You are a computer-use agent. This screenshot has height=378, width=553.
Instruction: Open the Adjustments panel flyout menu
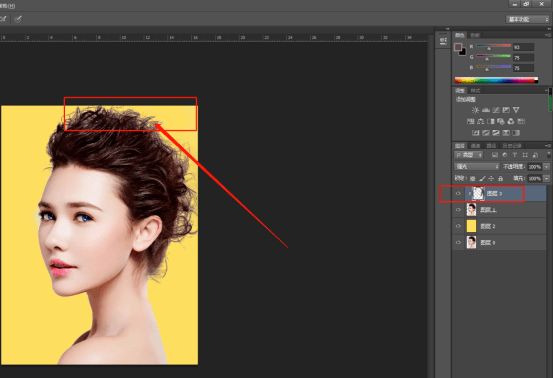point(547,90)
